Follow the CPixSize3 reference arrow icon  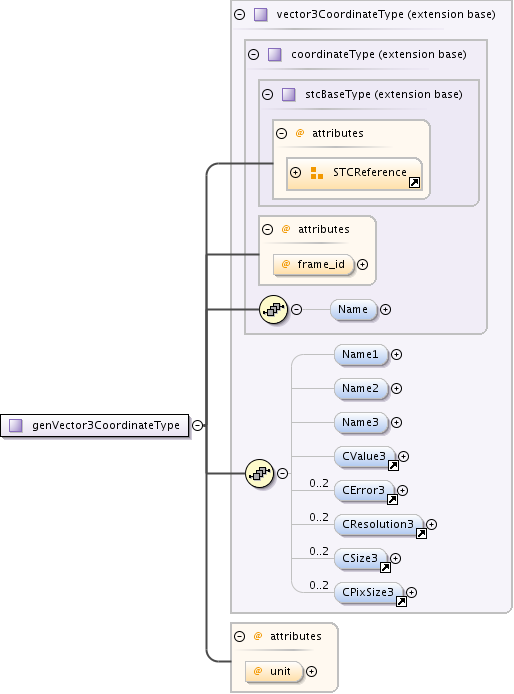[401, 601]
